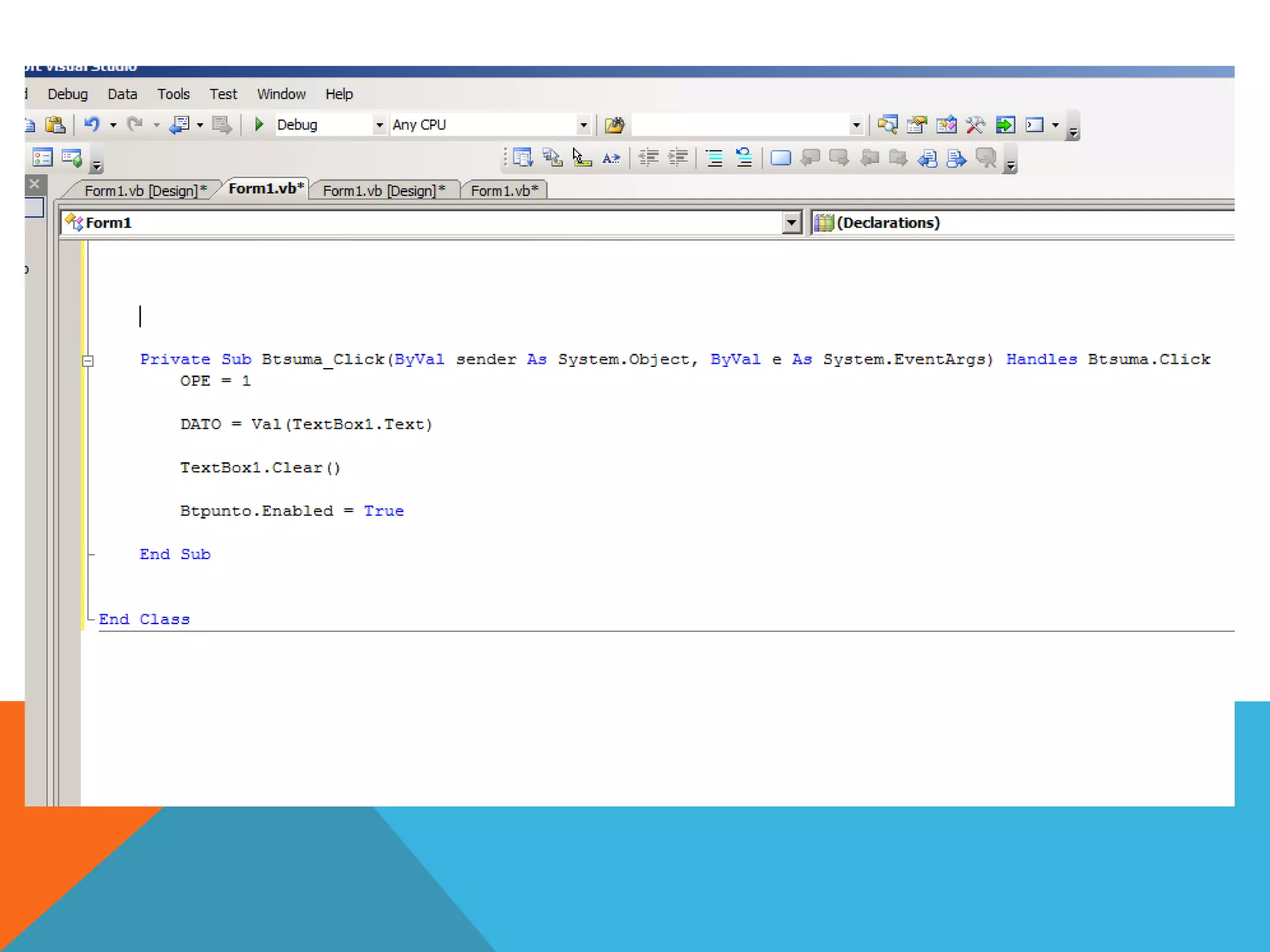Click the 'End Sub' line
This screenshot has height=952, width=1270.
click(175, 555)
